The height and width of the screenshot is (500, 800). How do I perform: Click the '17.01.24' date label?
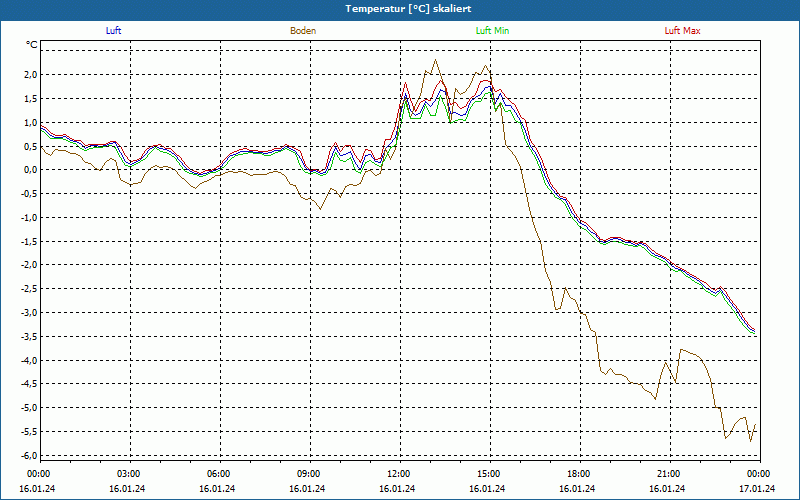[757, 489]
